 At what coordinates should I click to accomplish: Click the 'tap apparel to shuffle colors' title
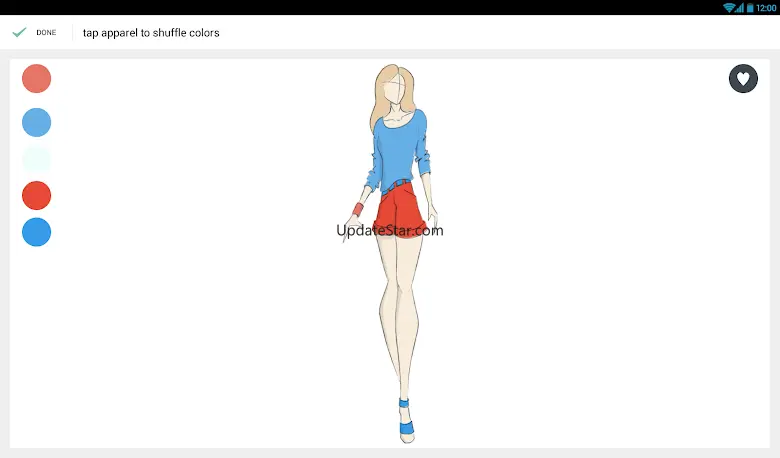[151, 32]
